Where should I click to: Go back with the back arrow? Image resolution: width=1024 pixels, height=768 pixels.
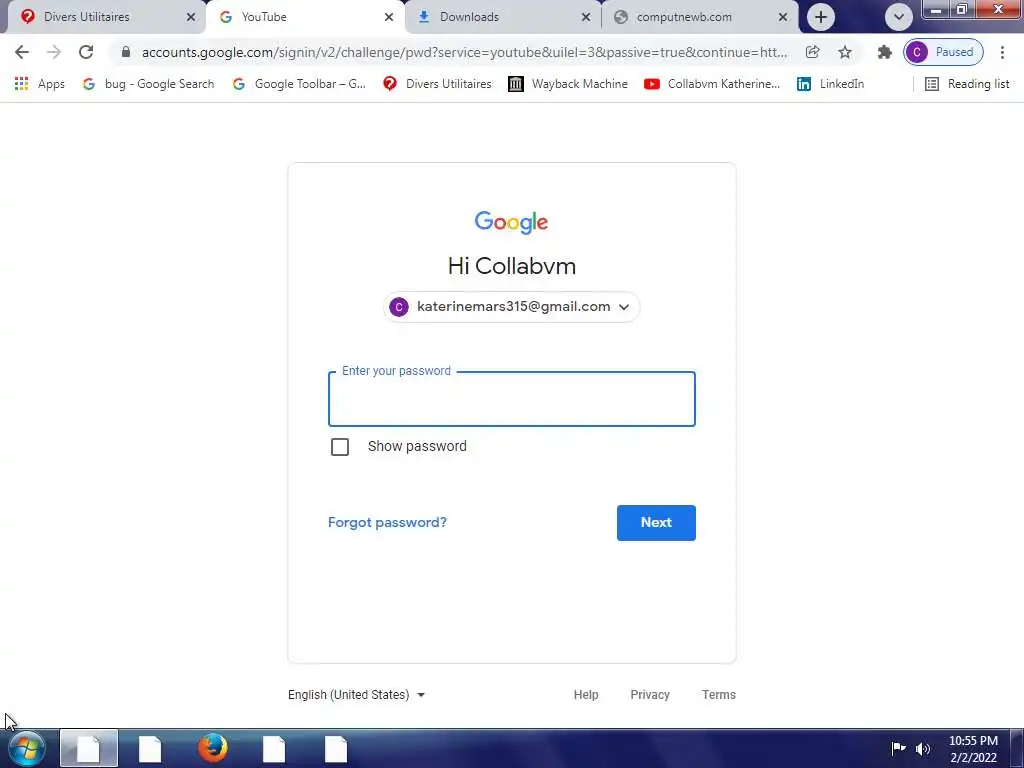coord(22,52)
